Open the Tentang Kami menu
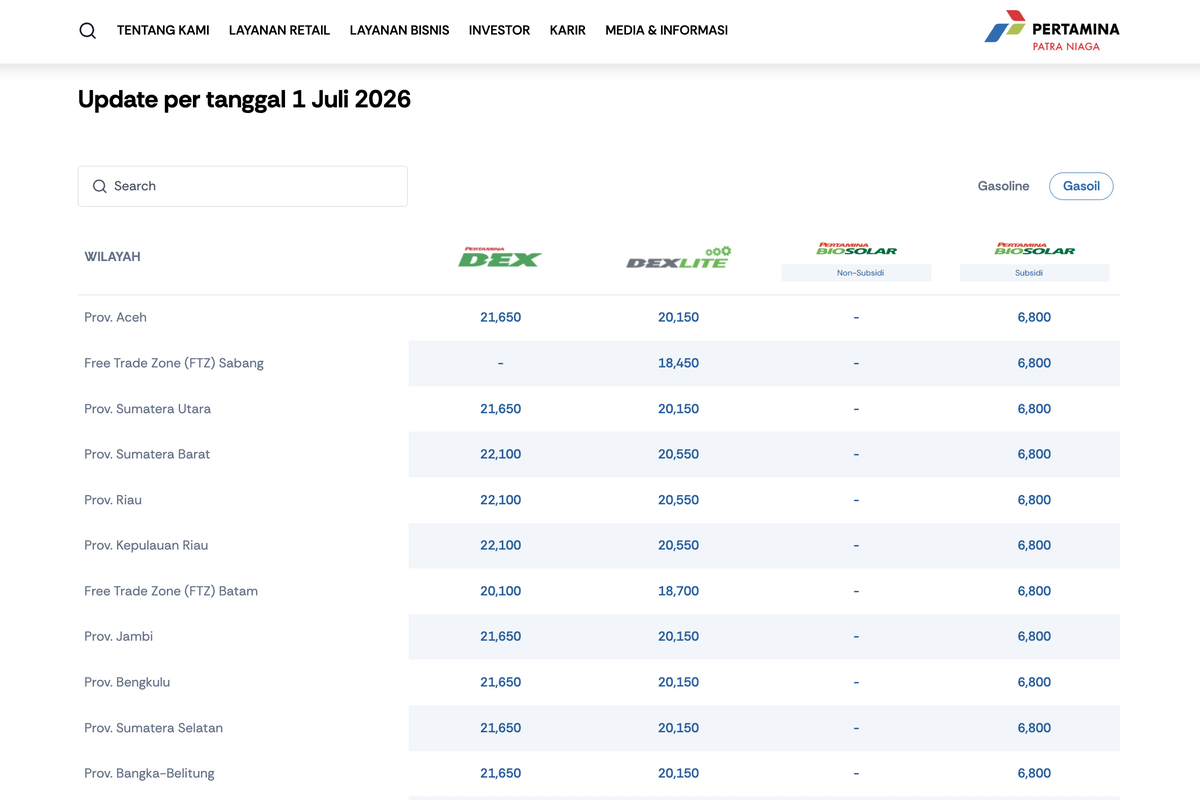This screenshot has width=1200, height=800. point(163,31)
